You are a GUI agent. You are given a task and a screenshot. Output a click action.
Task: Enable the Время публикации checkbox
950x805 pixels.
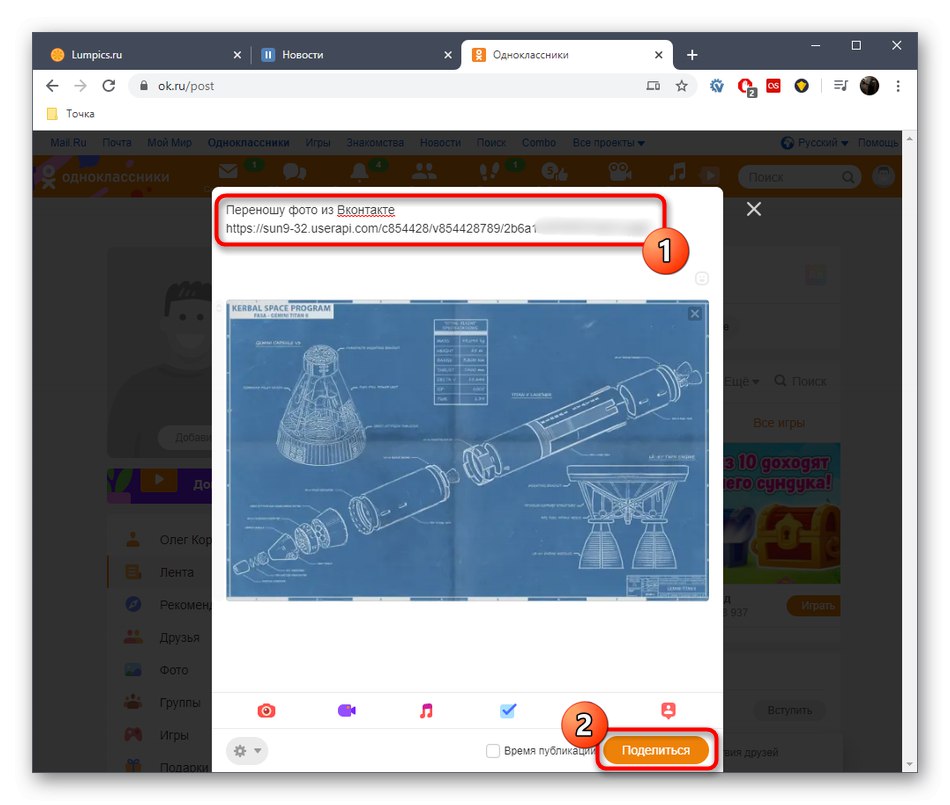click(493, 750)
